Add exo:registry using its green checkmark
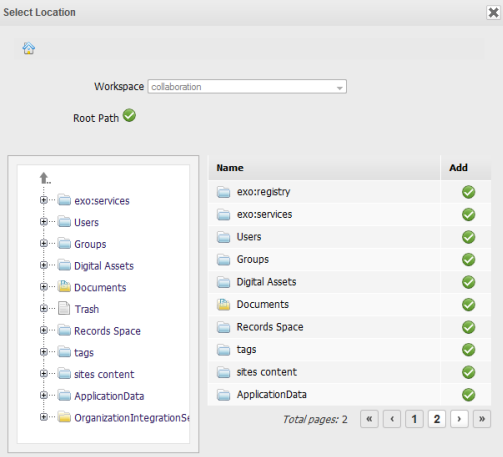 [468, 192]
